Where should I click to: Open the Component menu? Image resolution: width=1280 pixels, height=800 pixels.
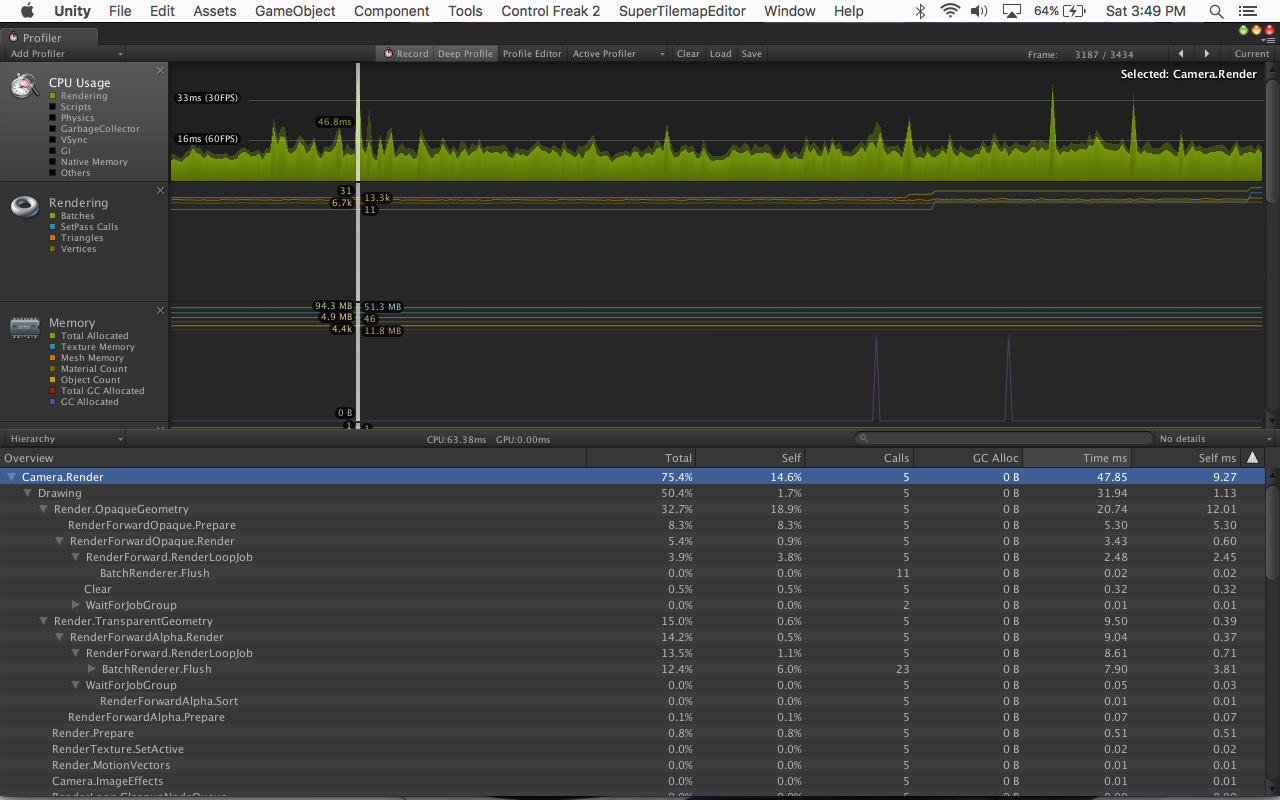pos(392,11)
